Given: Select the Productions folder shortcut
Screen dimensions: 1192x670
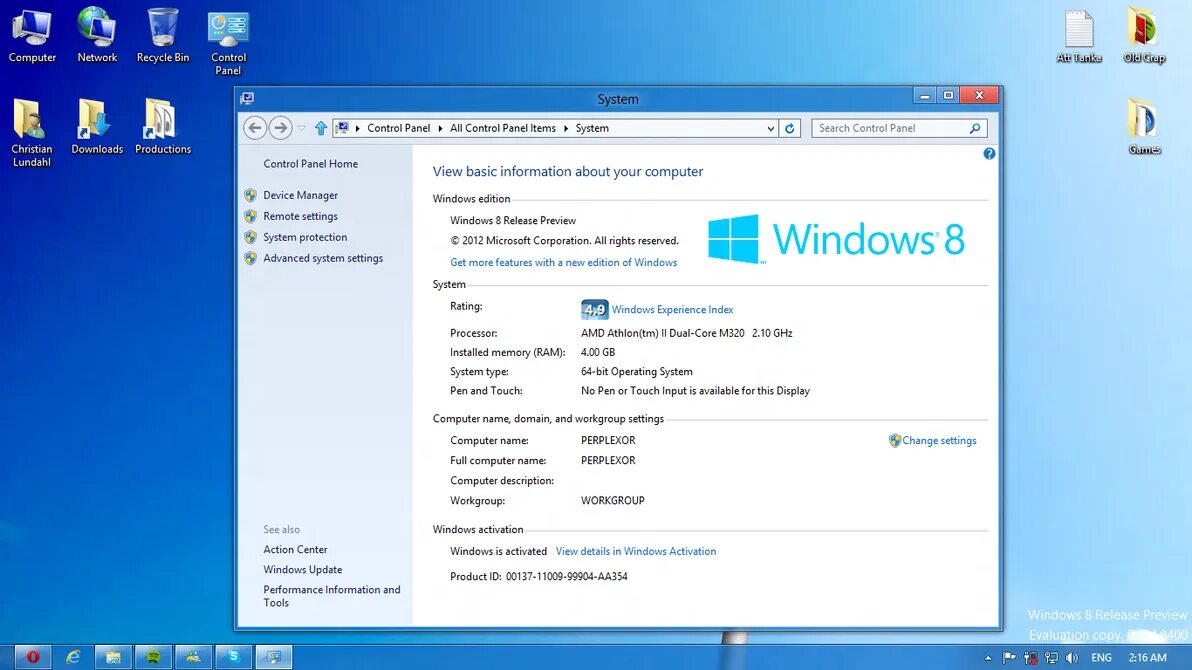Looking at the screenshot, I should click(163, 126).
